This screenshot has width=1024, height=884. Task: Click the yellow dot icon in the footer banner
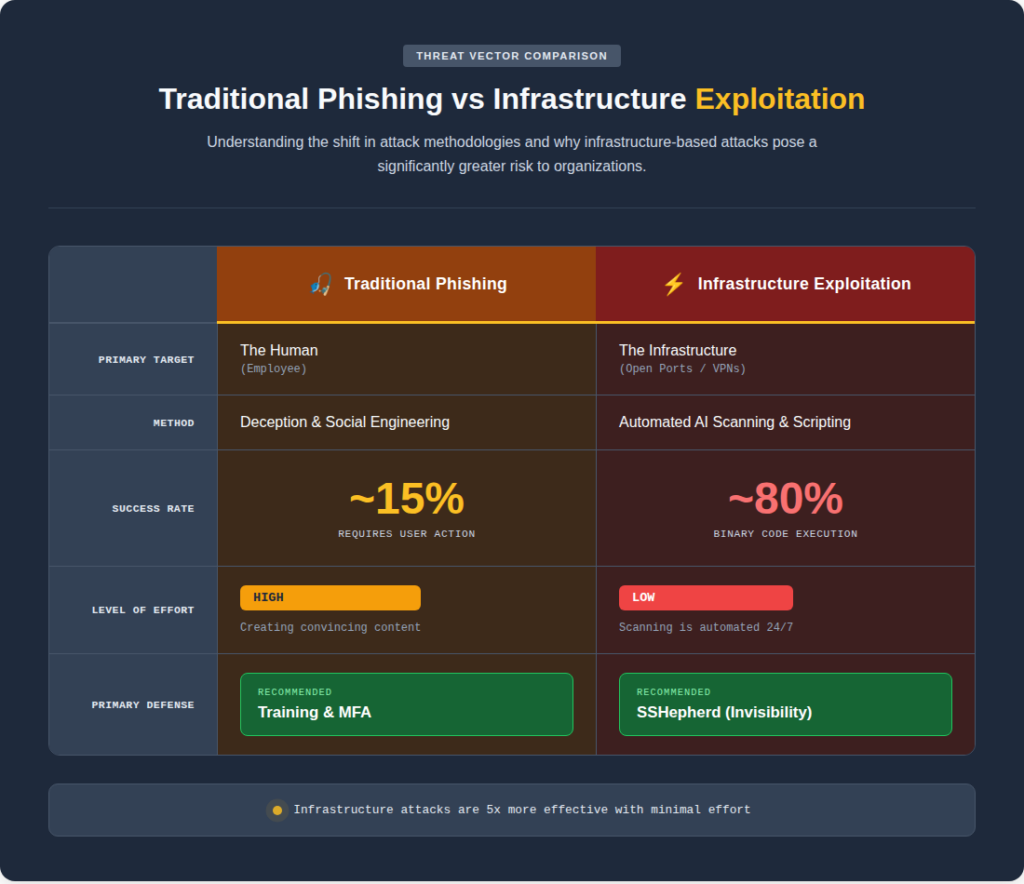277,810
